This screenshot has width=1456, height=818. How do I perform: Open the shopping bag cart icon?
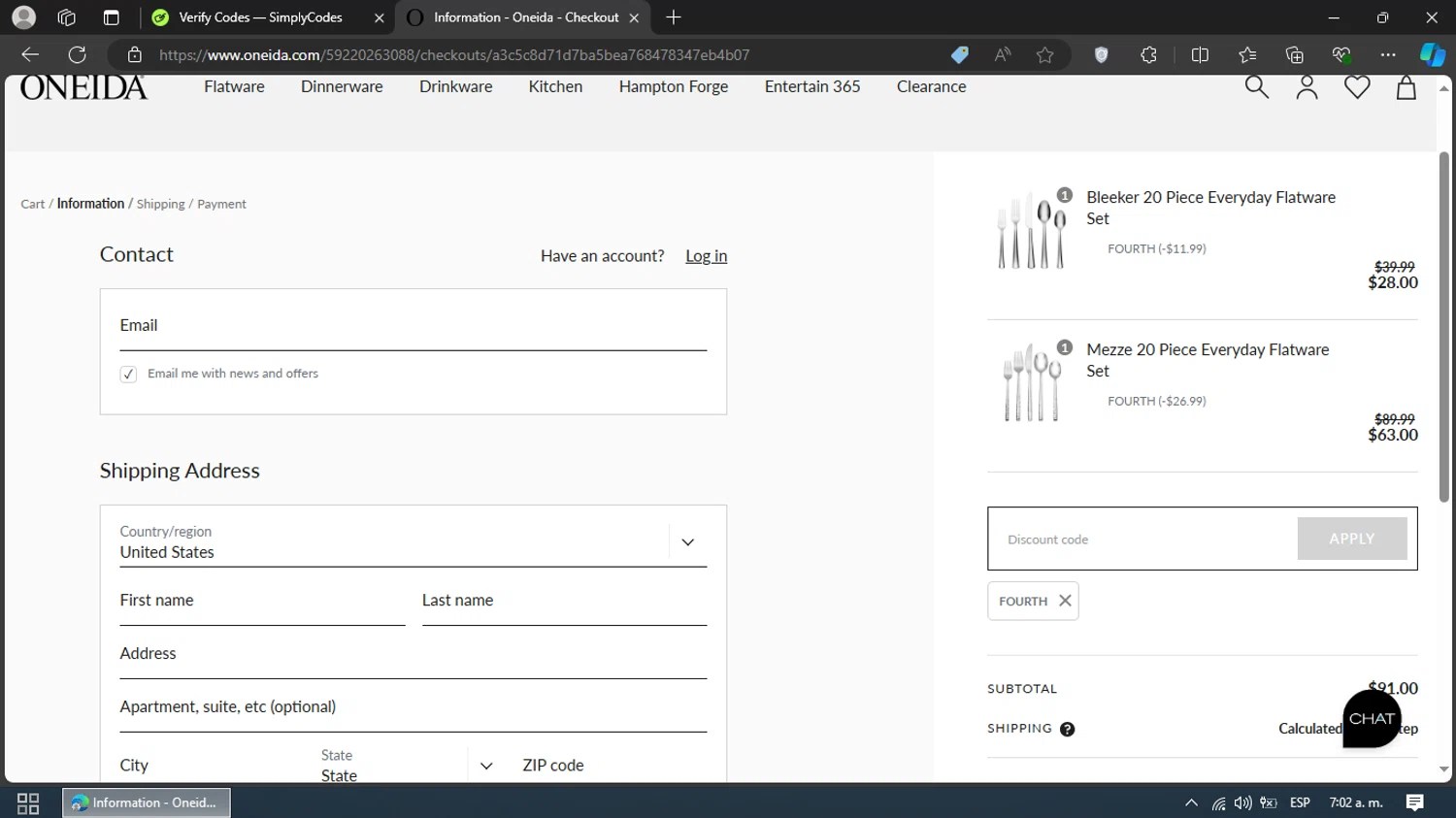[1406, 87]
